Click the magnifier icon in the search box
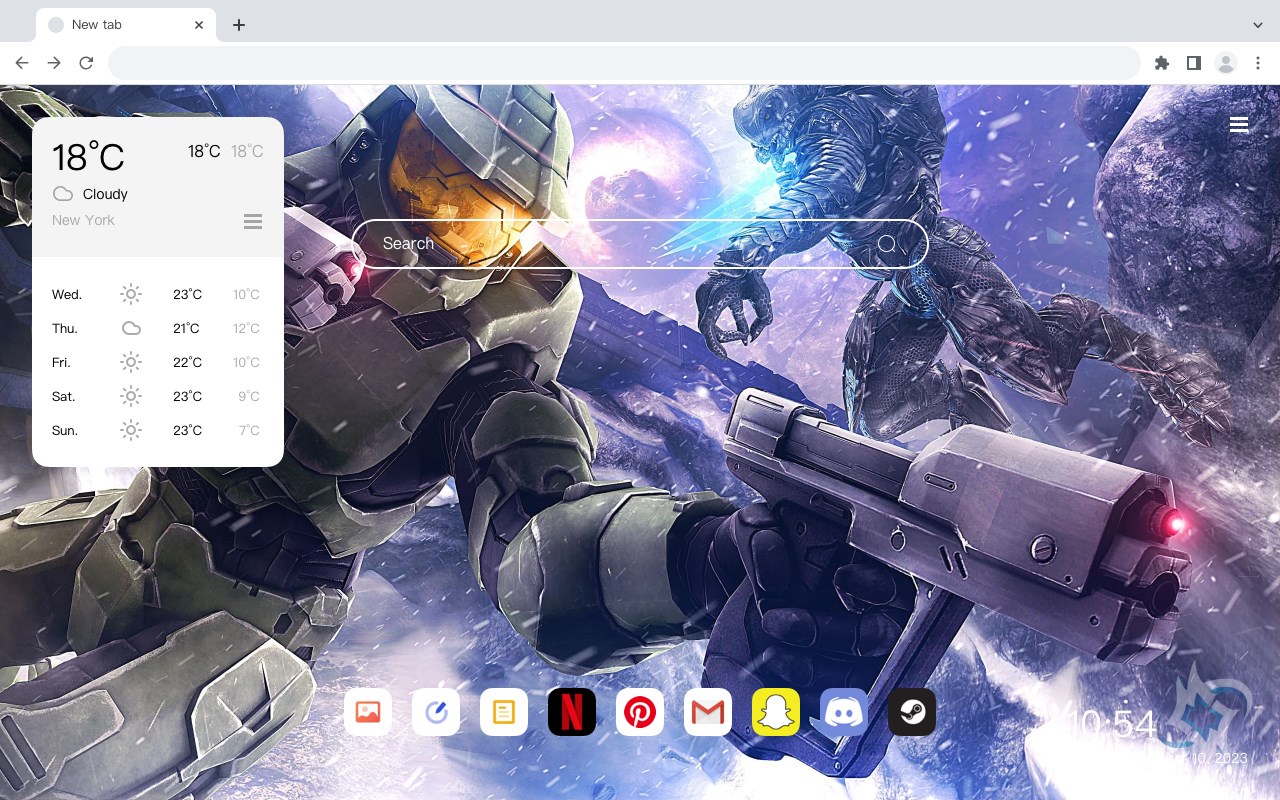Image resolution: width=1280 pixels, height=800 pixels. click(887, 244)
